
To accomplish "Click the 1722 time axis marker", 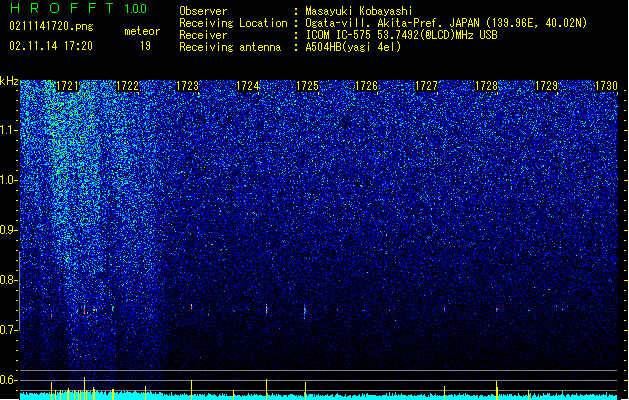I will pyautogui.click(x=127, y=86).
